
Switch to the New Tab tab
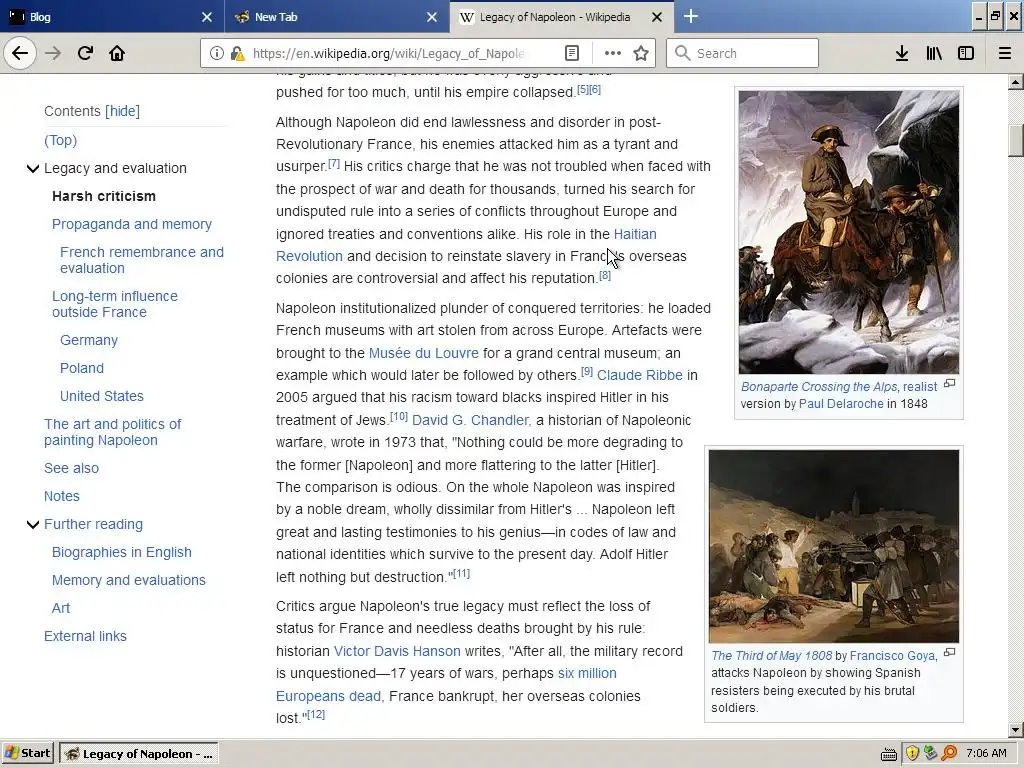[x=337, y=17]
